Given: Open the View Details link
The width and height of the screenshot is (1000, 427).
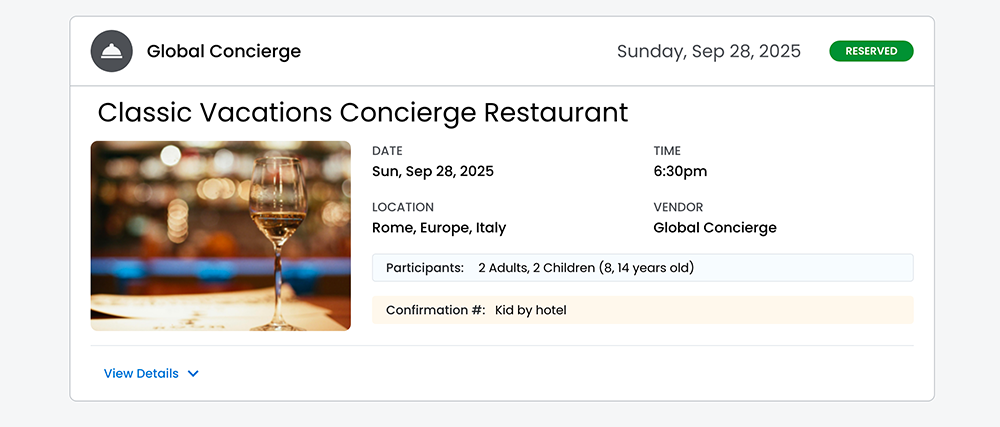Looking at the screenshot, I should tap(141, 374).
